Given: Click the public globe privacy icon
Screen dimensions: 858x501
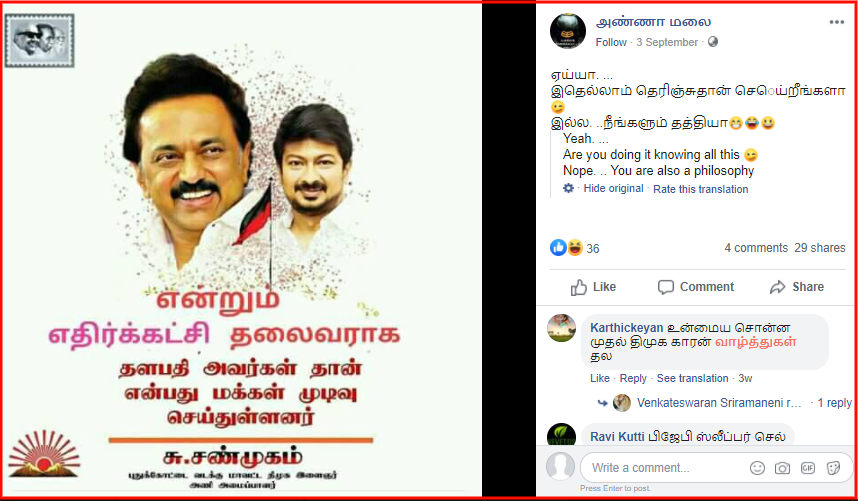Looking at the screenshot, I should (712, 42).
